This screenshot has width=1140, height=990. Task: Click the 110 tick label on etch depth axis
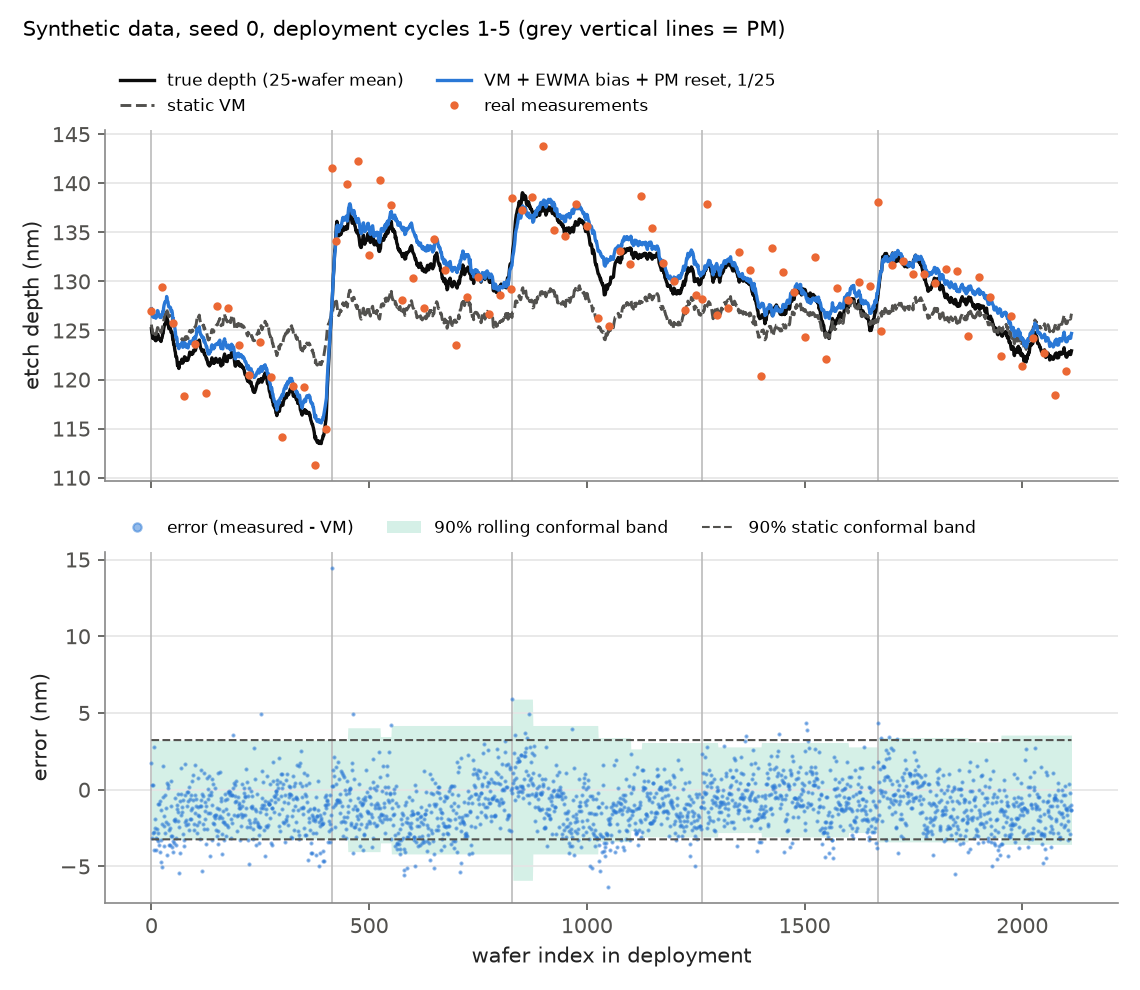71,478
